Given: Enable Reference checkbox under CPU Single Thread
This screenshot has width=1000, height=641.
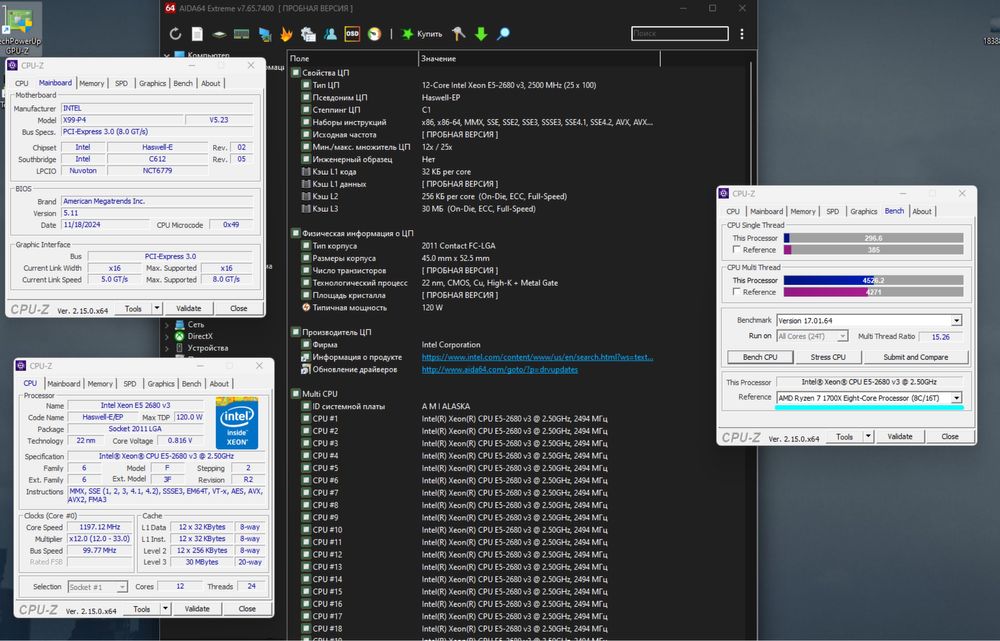Looking at the screenshot, I should pyautogui.click(x=737, y=249).
